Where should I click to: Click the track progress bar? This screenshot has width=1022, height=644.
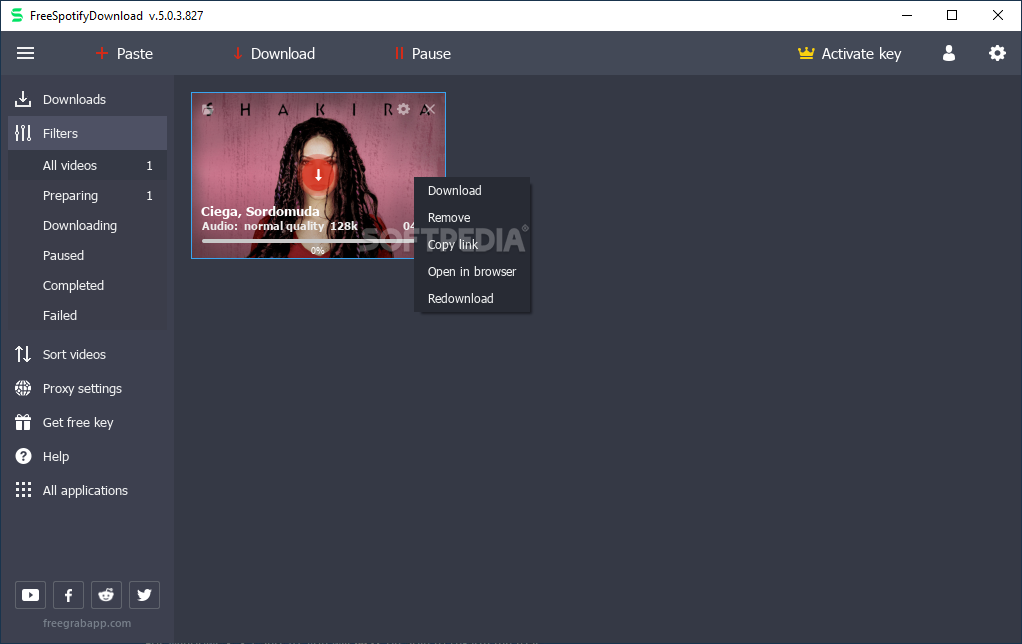click(308, 241)
